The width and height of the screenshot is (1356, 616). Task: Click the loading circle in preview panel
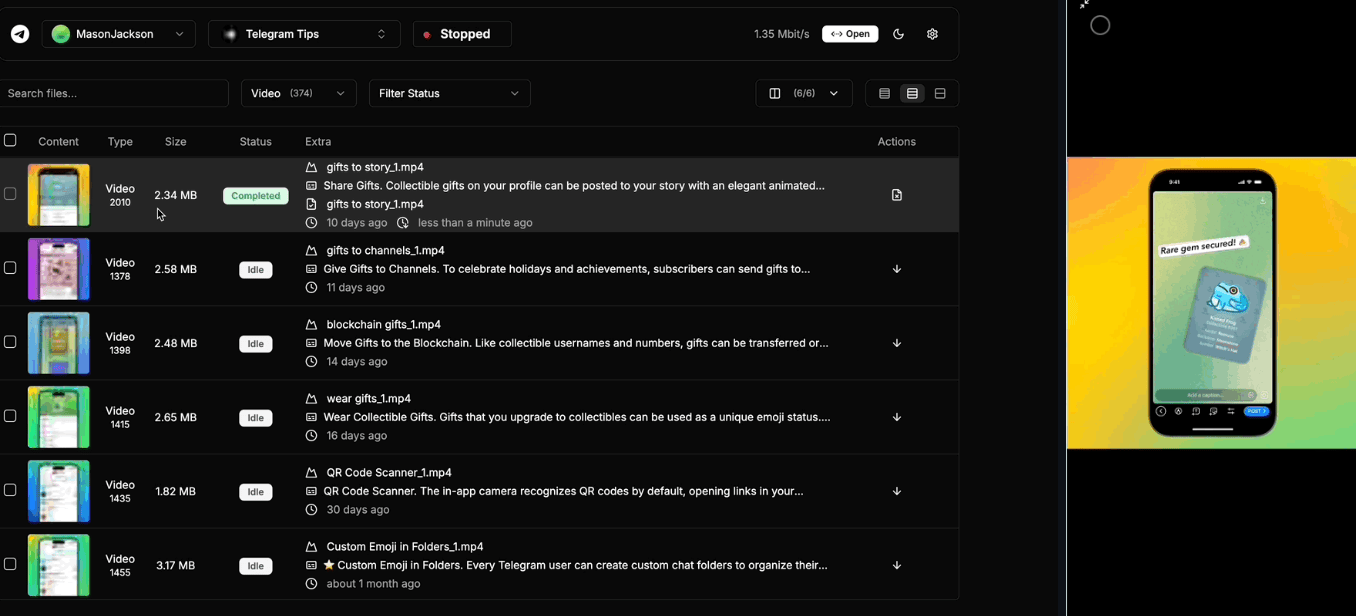[x=1100, y=26]
